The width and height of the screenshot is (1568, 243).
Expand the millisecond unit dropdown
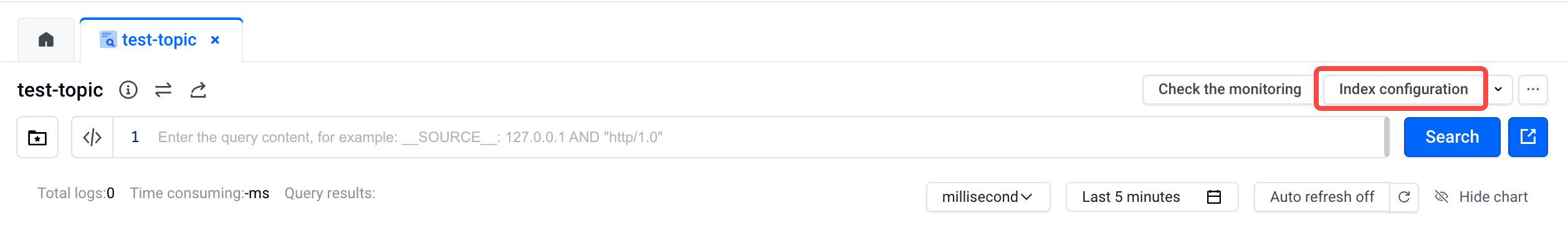(988, 197)
